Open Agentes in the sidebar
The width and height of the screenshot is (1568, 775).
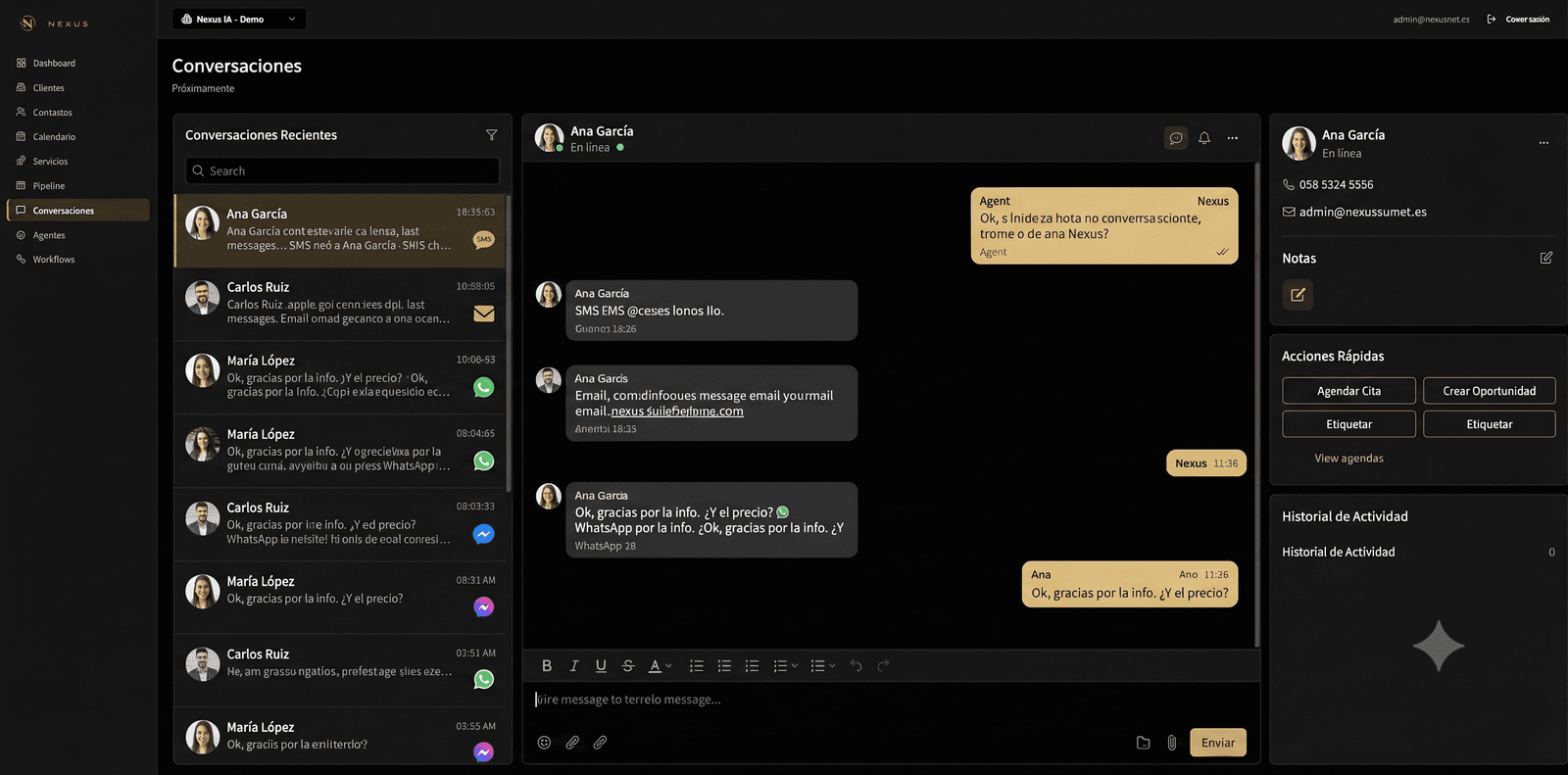point(48,234)
